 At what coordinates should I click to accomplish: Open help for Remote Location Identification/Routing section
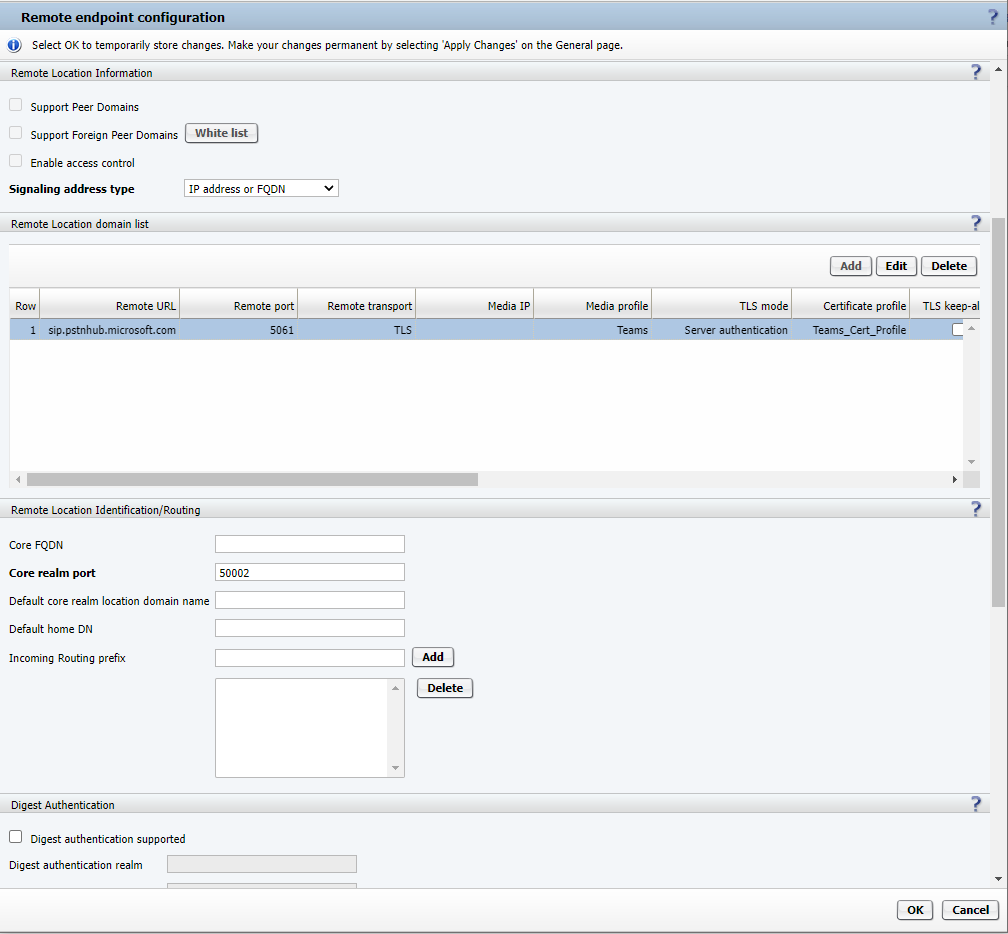point(976,508)
